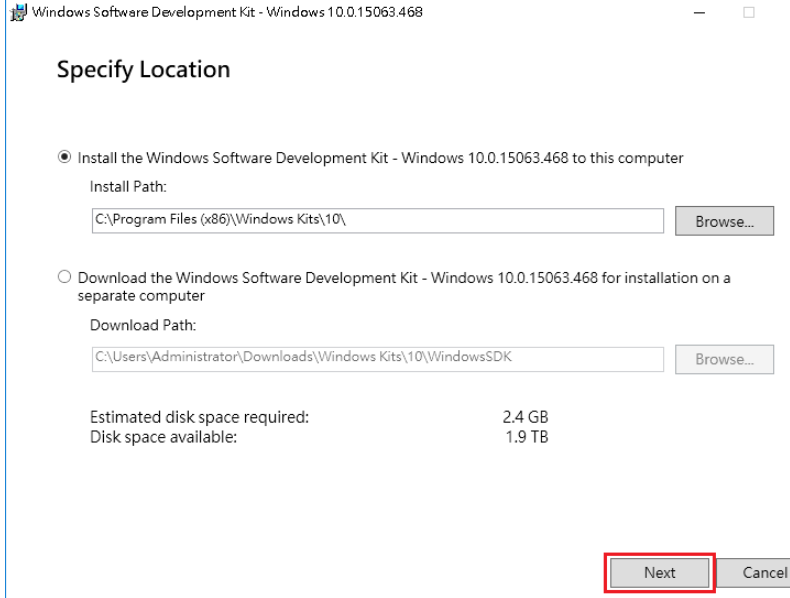Select the install to this computer radio button
Screen dimensions: 790x598
click(64, 157)
